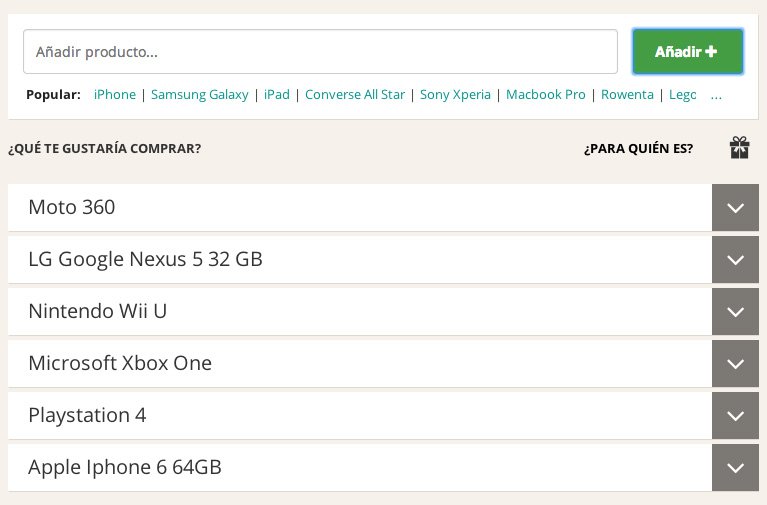Show more popular products via ellipsis
Viewport: 767px width, 505px height.
point(716,95)
